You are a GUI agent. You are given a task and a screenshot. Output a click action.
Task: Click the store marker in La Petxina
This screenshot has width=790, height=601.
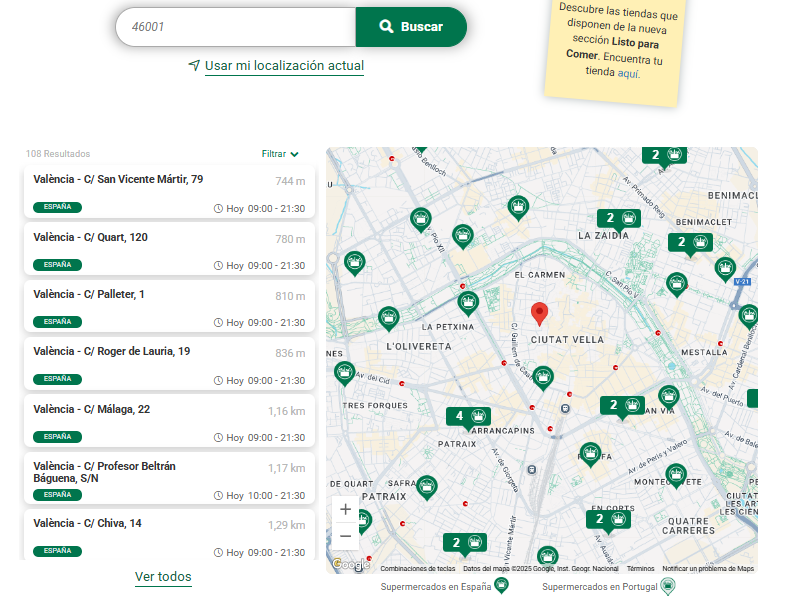(x=468, y=304)
